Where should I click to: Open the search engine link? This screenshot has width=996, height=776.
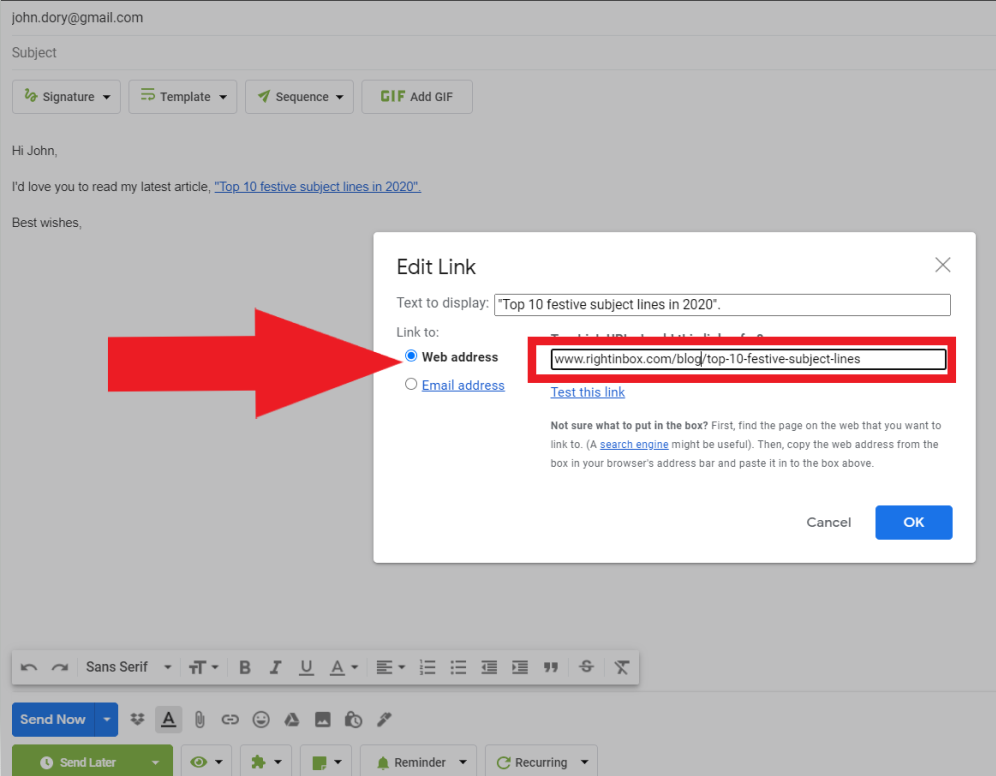click(634, 445)
